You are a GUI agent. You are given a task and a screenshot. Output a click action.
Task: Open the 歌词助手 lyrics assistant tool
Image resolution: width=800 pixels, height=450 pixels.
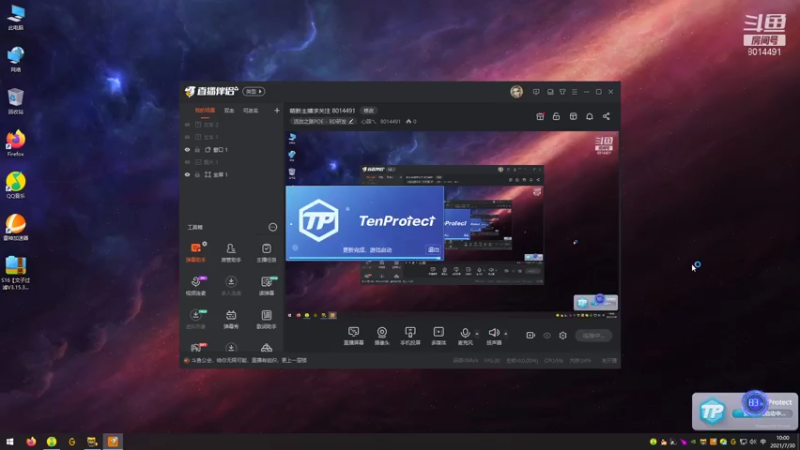266,319
